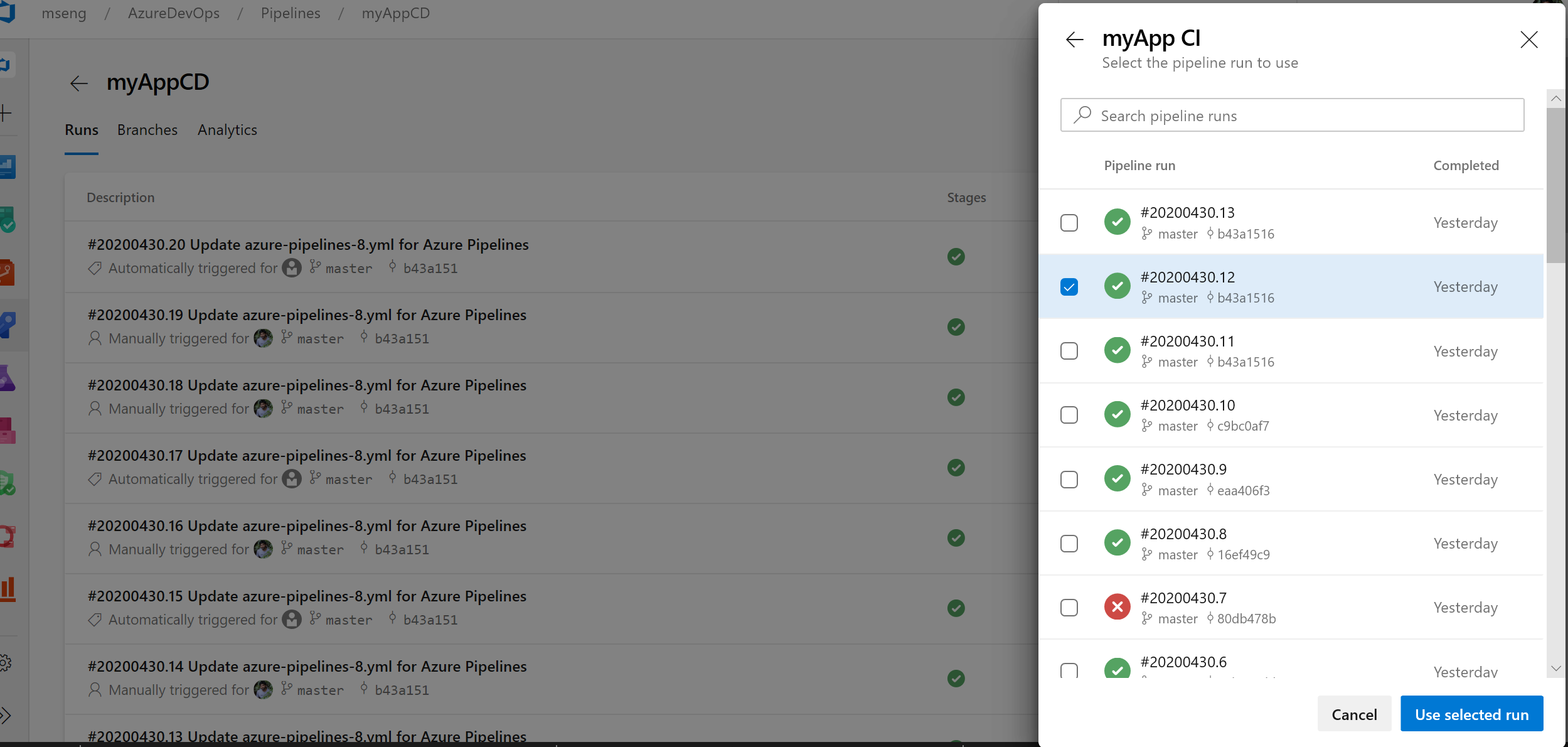
Task: Check the checkbox for pipeline run #20200430.13
Action: (x=1068, y=222)
